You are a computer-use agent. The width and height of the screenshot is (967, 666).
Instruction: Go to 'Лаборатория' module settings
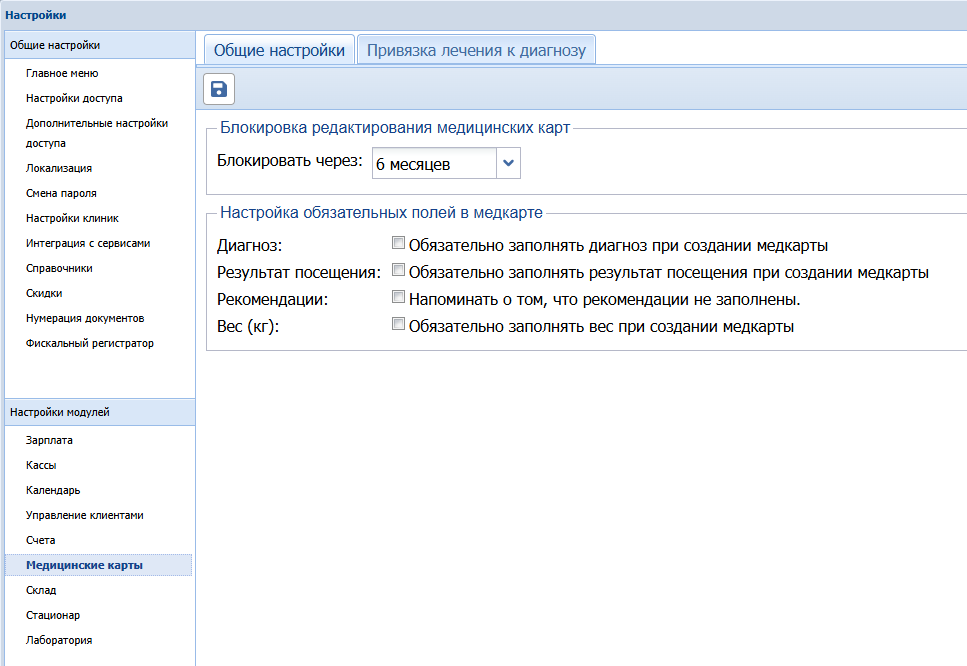[x=59, y=640]
